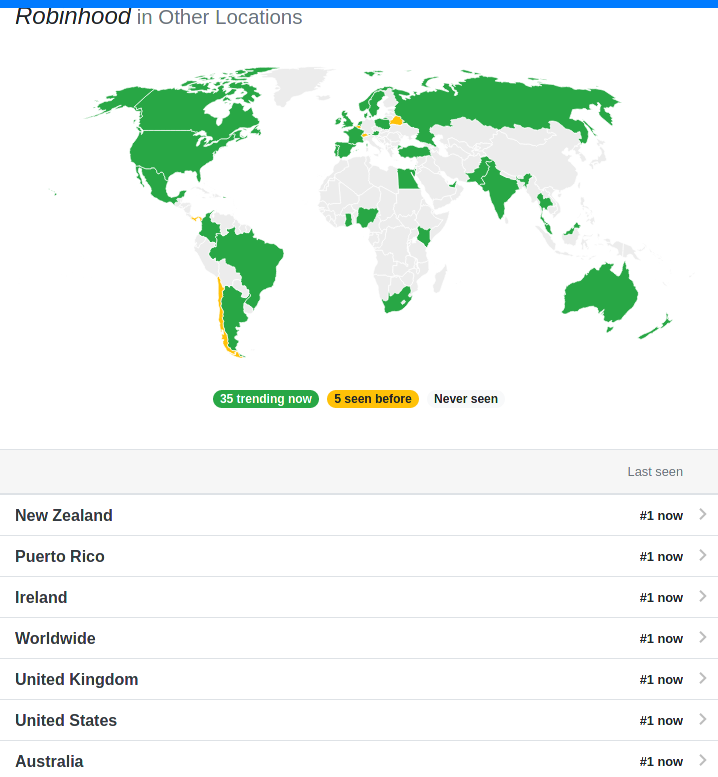
Task: Click '#1 now' beside United States
Action: point(661,721)
